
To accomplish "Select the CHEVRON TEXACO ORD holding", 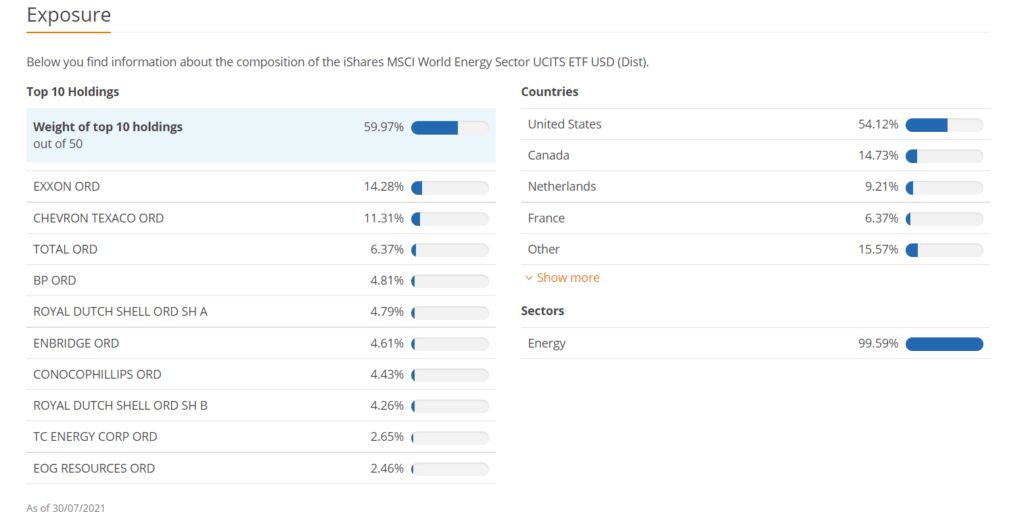I will pyautogui.click(x=261, y=218).
